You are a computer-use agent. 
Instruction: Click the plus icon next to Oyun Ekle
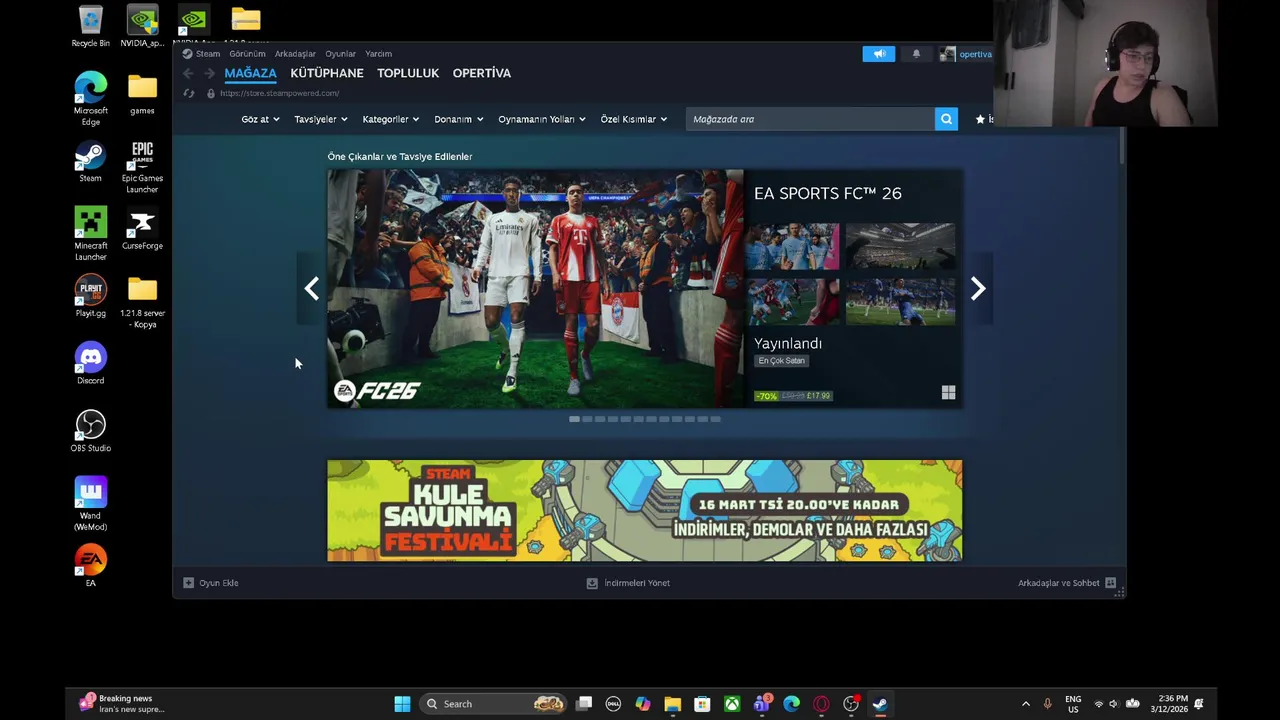click(188, 583)
